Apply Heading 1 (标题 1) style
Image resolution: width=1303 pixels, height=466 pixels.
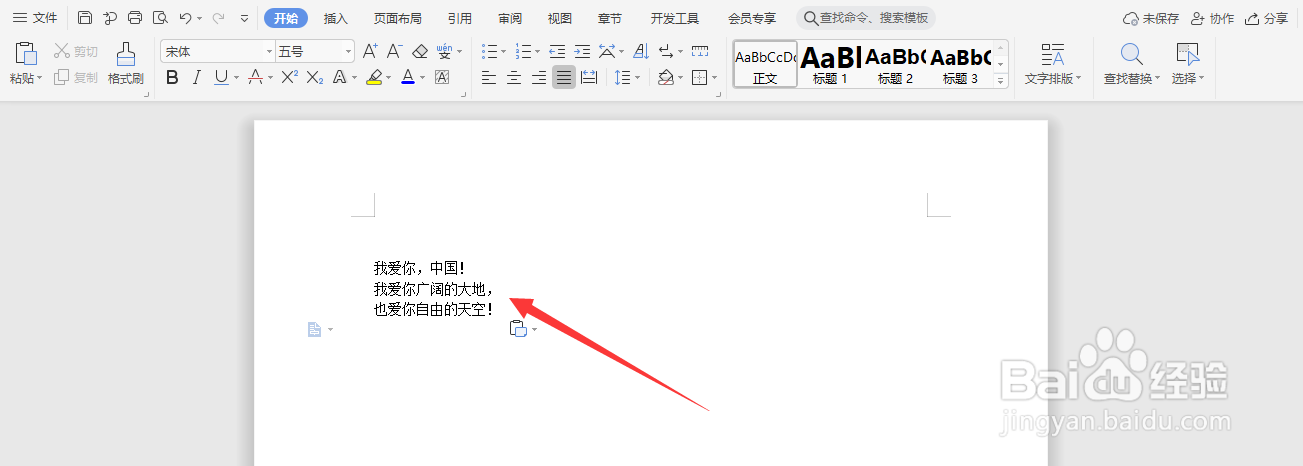click(x=831, y=64)
